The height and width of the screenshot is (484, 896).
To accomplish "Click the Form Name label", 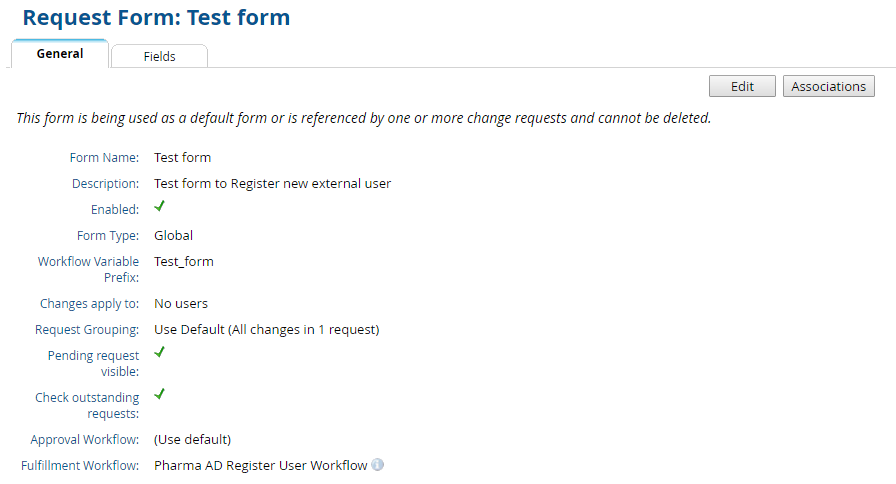I will pos(104,157).
